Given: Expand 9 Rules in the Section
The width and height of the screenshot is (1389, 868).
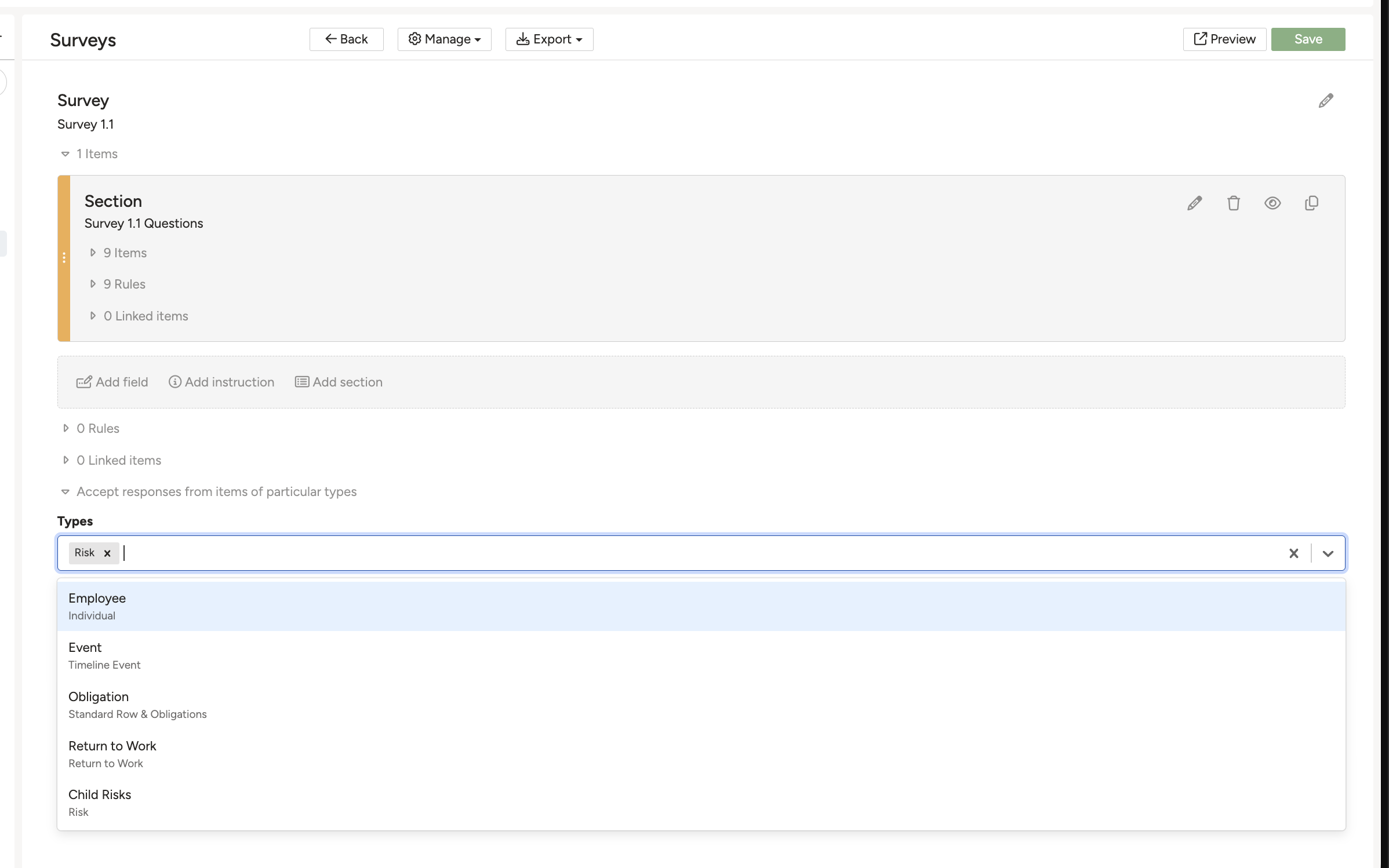Looking at the screenshot, I should click(118, 285).
